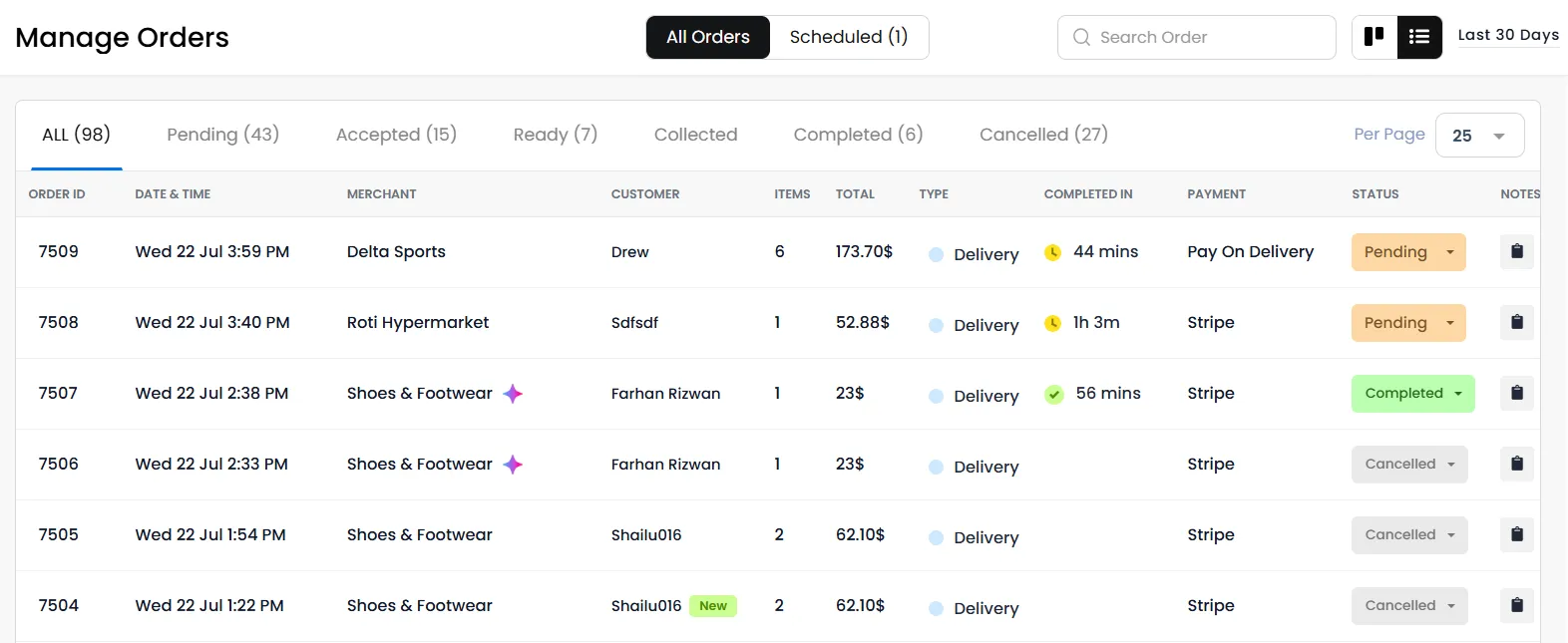Click into the Search Order field
This screenshot has width=1568, height=643.
click(x=1197, y=37)
